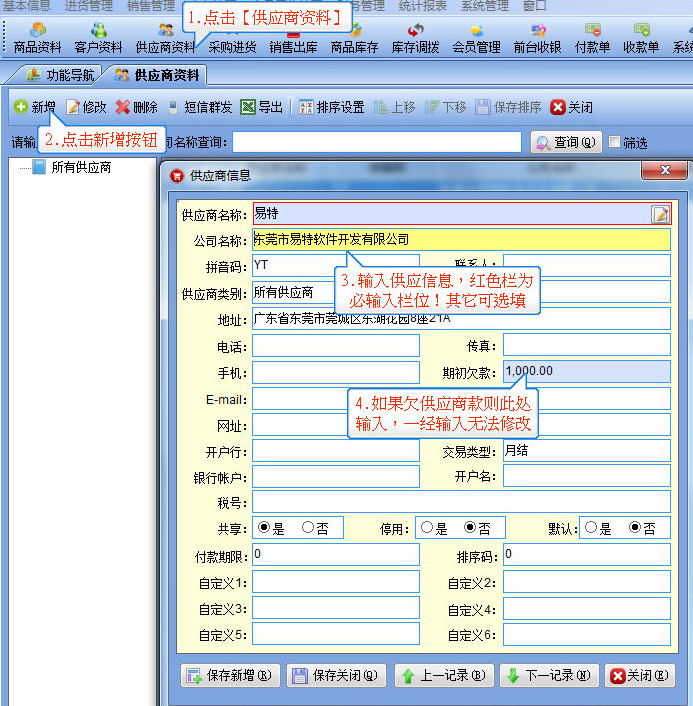The height and width of the screenshot is (706, 693).
Task: Click 保存排序 save order button
Action: click(x=508, y=107)
